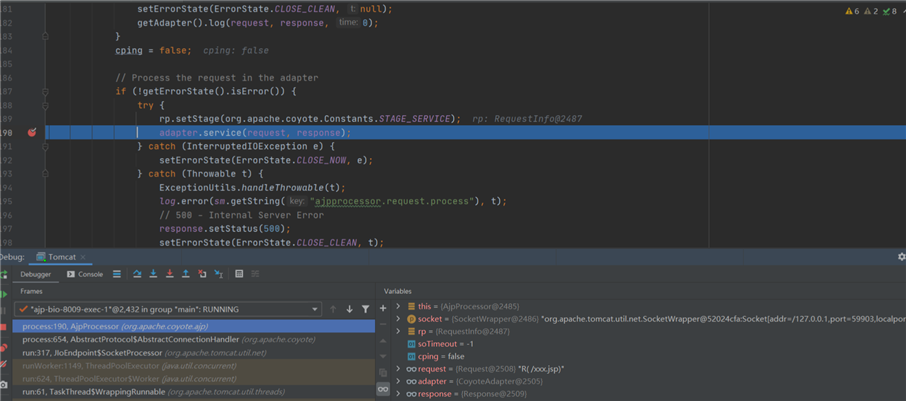Select the Tomcat debug session tab
Viewport: 906px width, 401px height.
(x=60, y=257)
